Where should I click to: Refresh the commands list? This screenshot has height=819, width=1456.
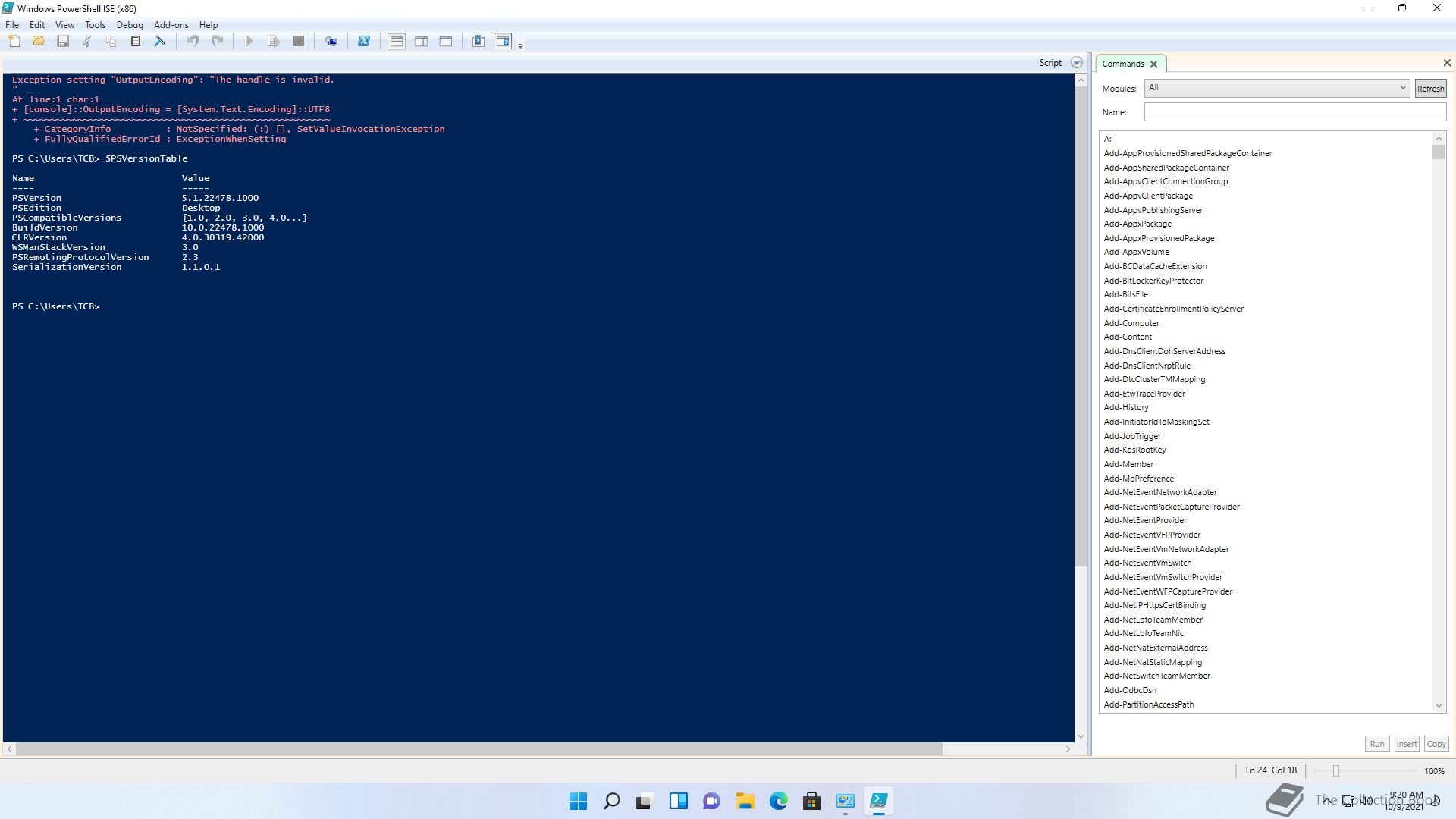point(1431,89)
